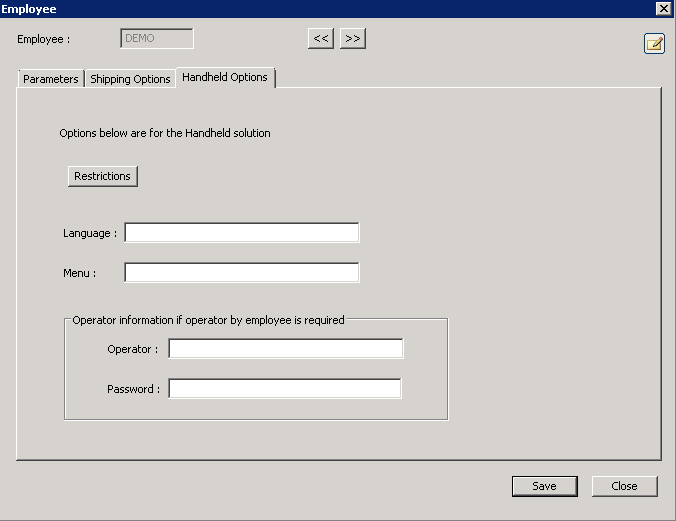Click the "Language :" label
676x521 pixels.
[x=90, y=233]
